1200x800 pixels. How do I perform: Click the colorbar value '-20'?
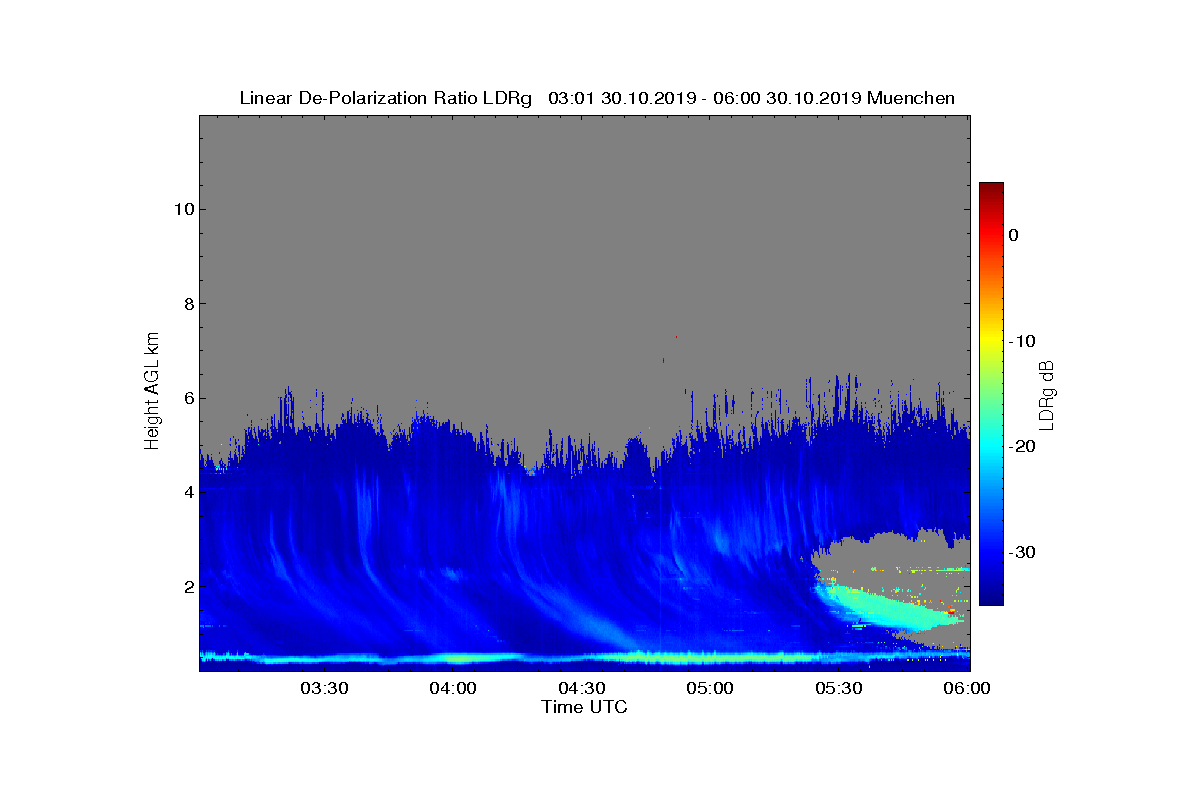tap(1021, 447)
